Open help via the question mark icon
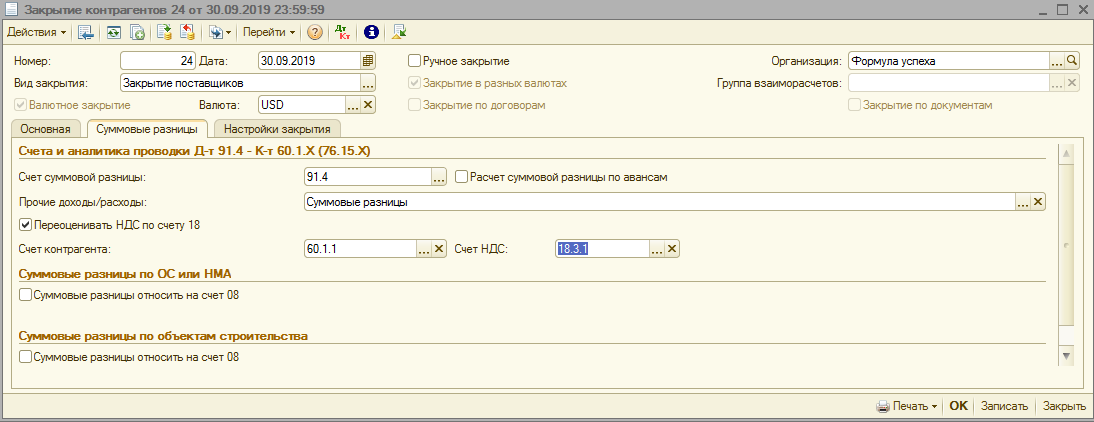 315,32
